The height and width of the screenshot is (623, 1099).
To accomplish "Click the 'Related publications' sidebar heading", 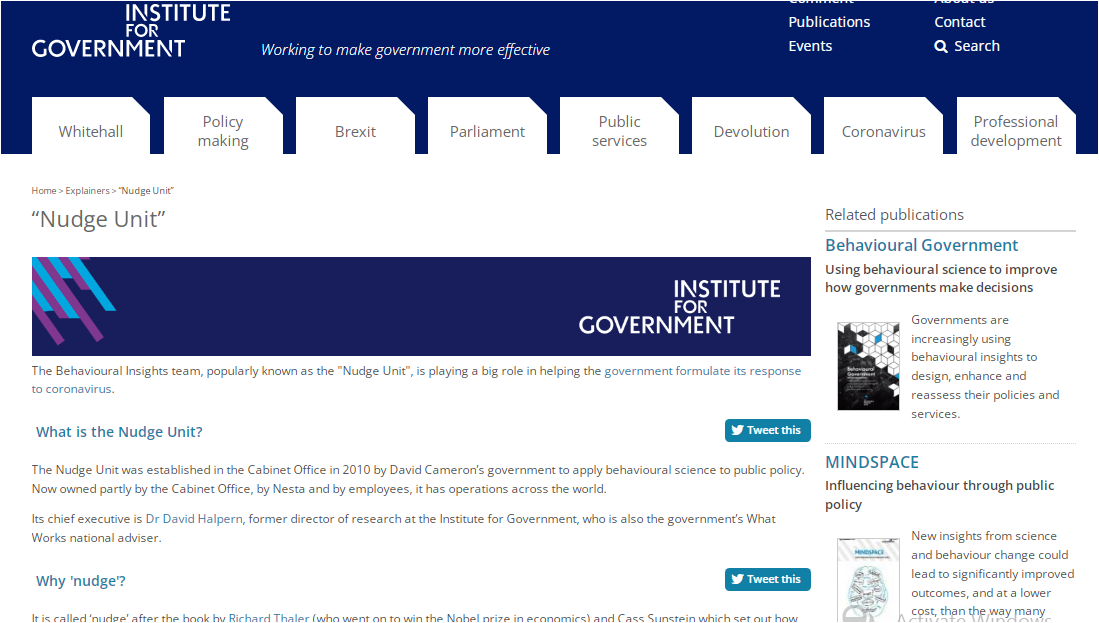I will click(894, 214).
